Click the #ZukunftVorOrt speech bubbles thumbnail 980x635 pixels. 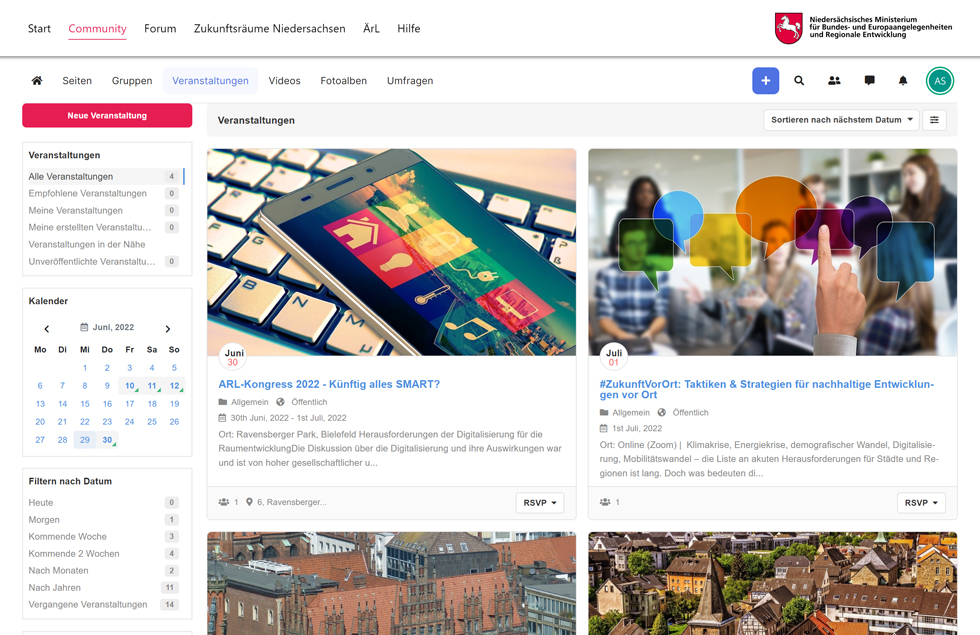[x=772, y=252]
